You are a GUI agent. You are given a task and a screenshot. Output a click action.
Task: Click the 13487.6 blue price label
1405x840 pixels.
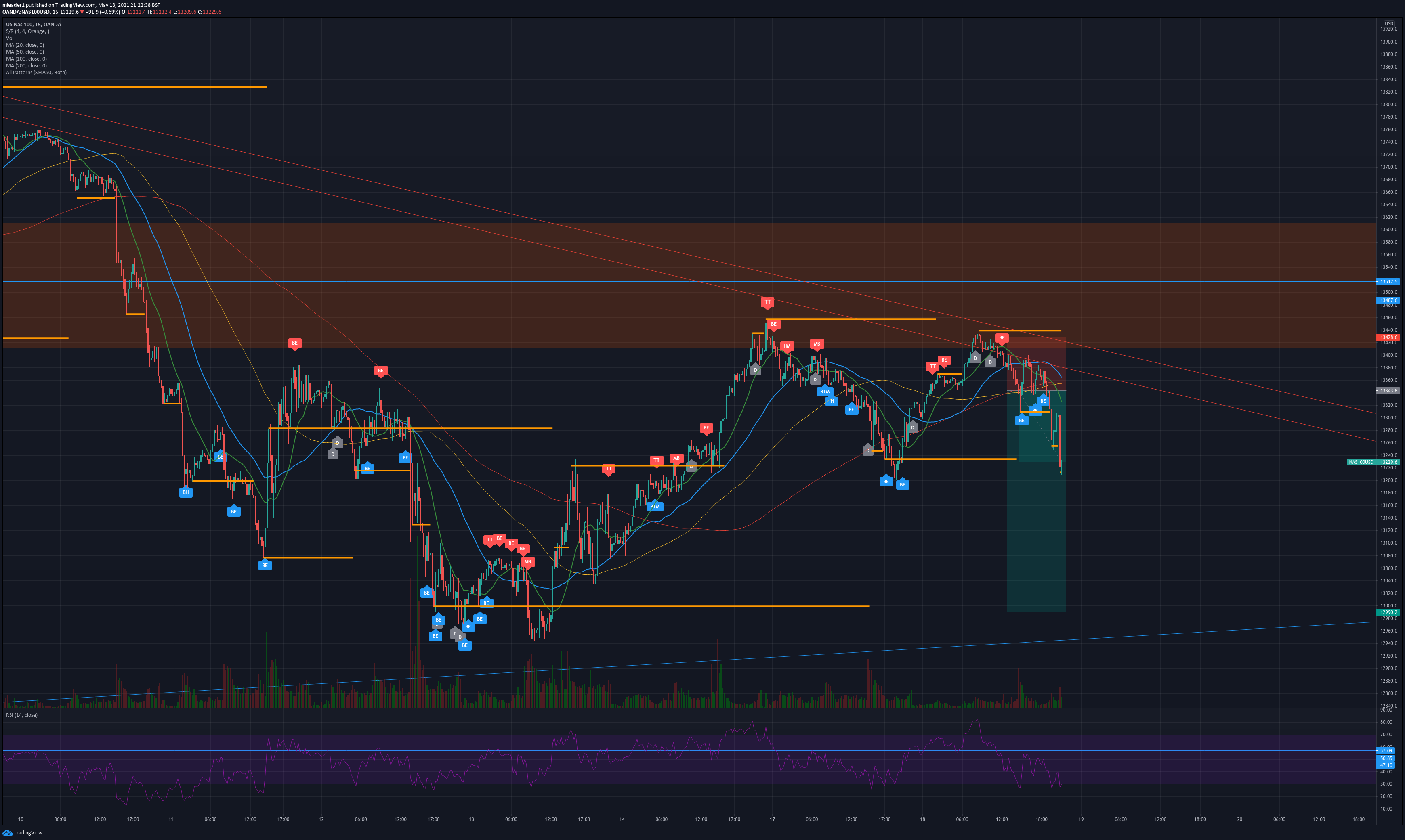1388,301
